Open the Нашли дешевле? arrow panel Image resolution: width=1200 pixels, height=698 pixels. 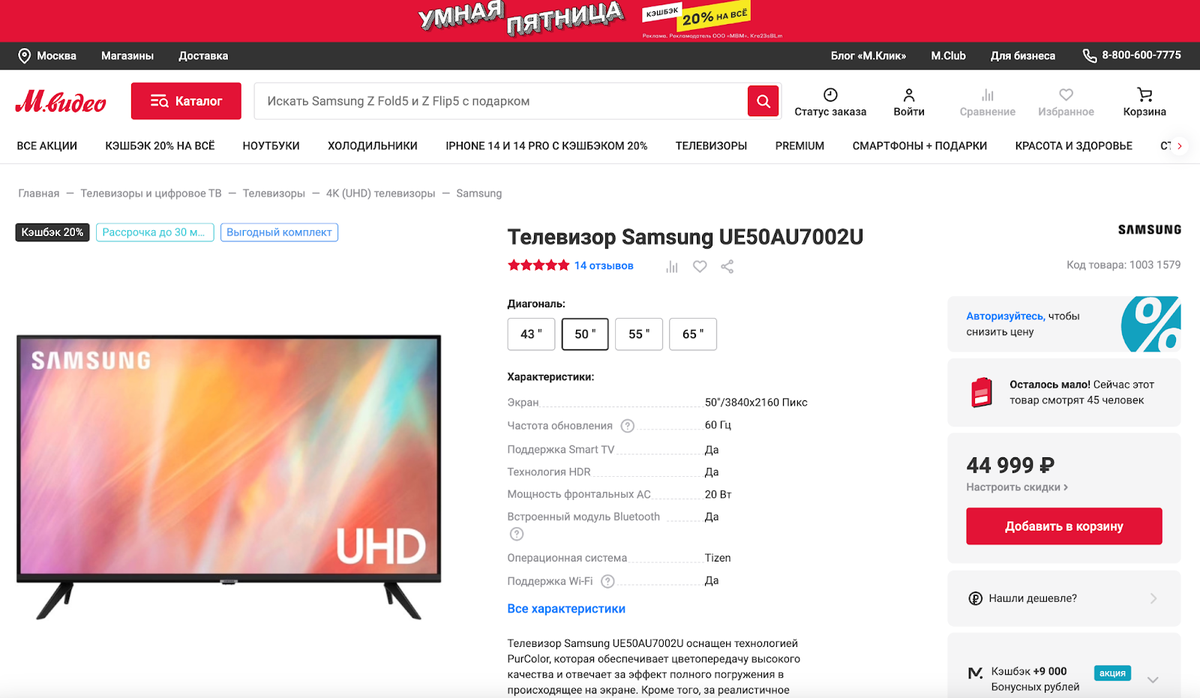pos(1152,598)
